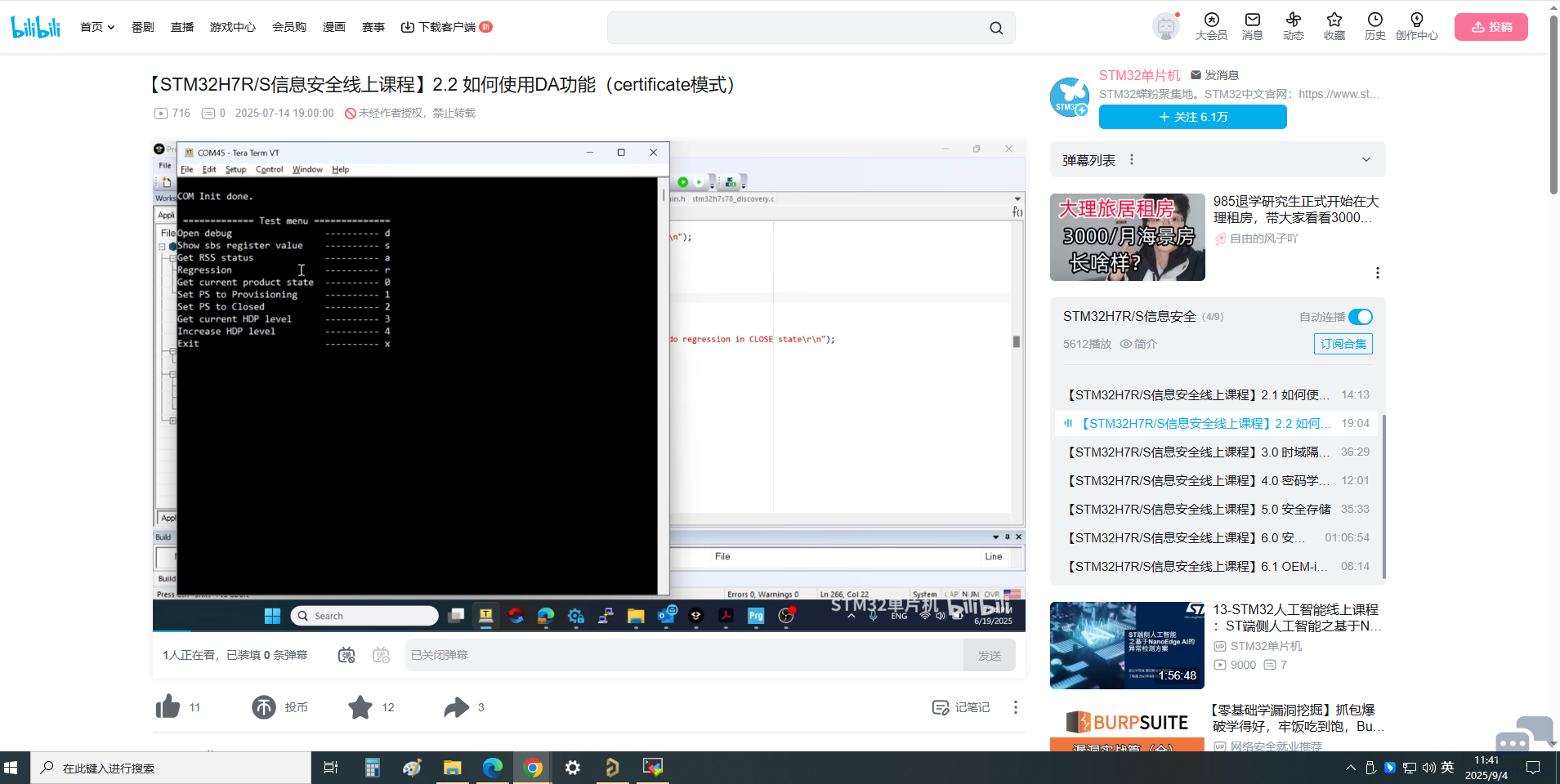
Task: Open 弹幕列表 three-dot options
Action: (x=1132, y=160)
